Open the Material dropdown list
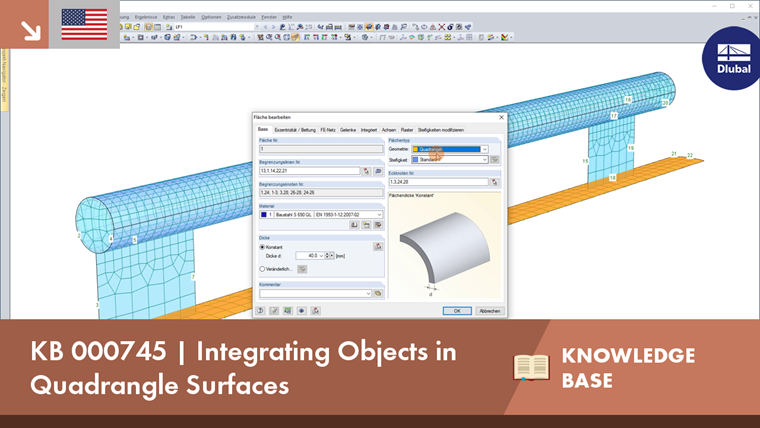760x428 pixels. pyautogui.click(x=379, y=215)
